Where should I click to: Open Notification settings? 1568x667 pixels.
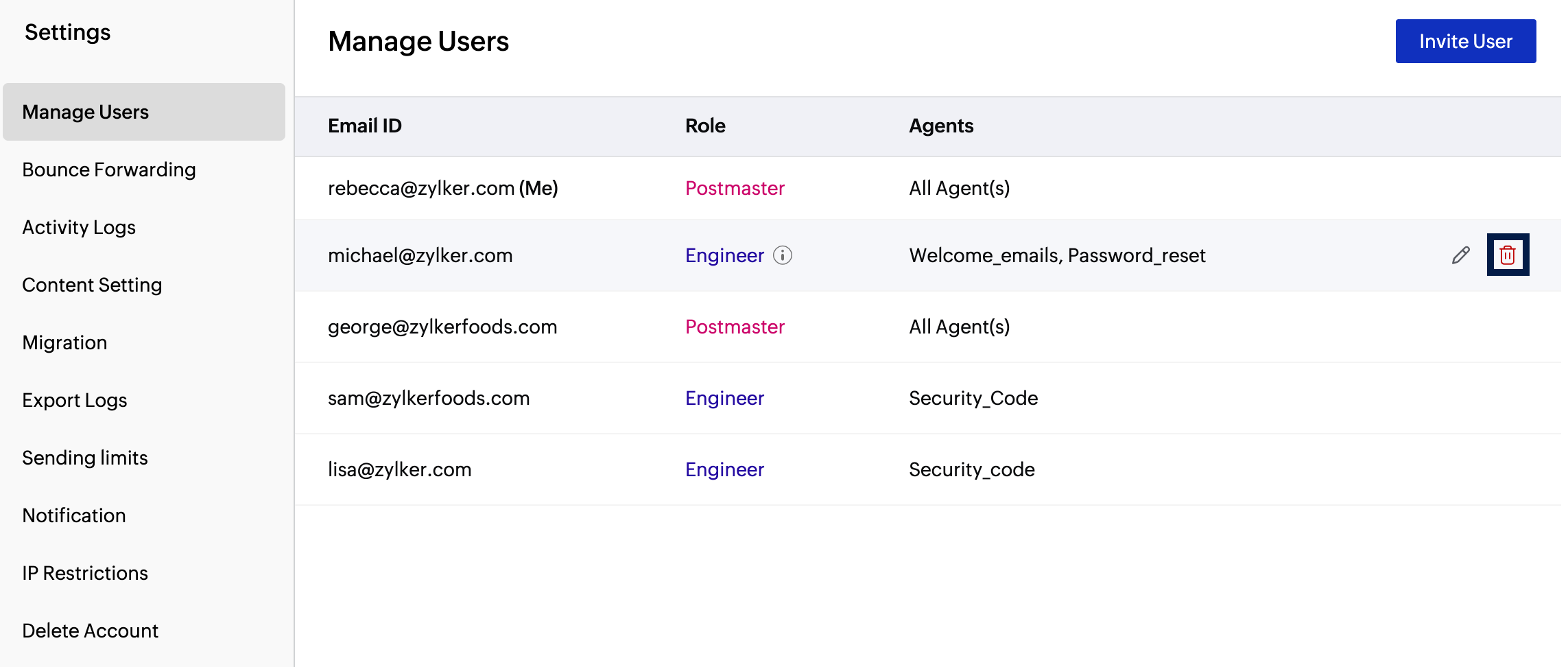[74, 515]
